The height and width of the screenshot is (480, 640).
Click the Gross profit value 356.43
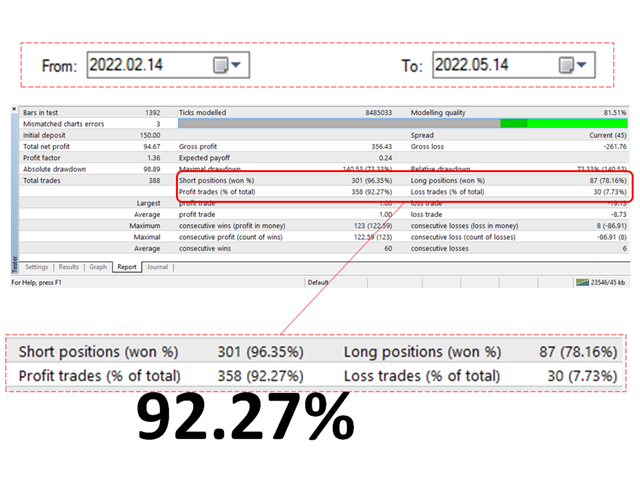point(382,147)
